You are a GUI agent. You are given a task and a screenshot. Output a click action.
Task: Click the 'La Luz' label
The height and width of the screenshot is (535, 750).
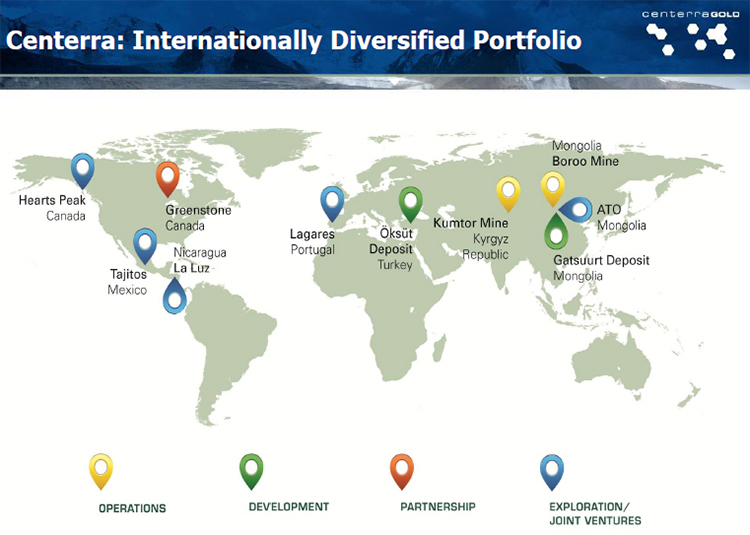pos(191,268)
